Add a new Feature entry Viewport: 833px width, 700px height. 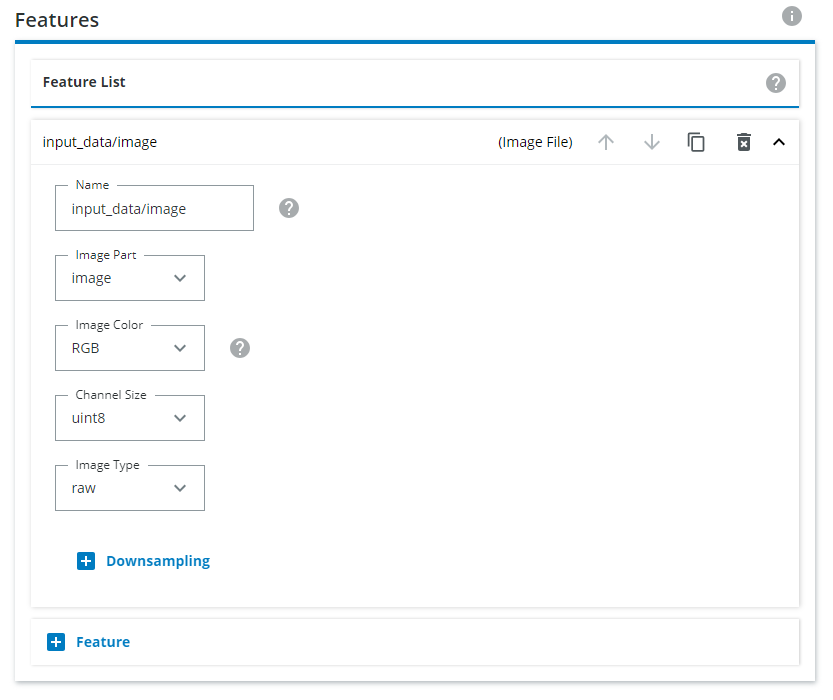click(88, 642)
